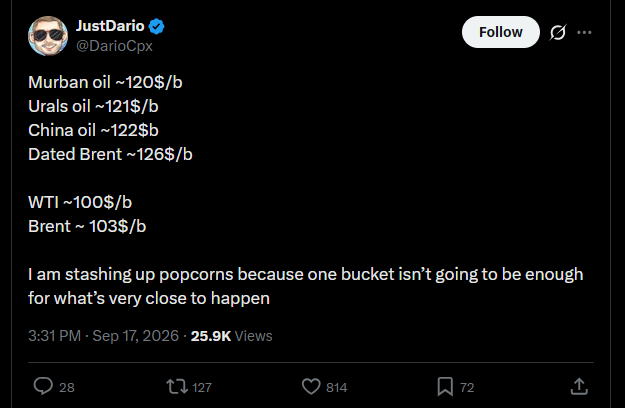Click the reply count 28
The image size is (625, 408).
pos(67,387)
